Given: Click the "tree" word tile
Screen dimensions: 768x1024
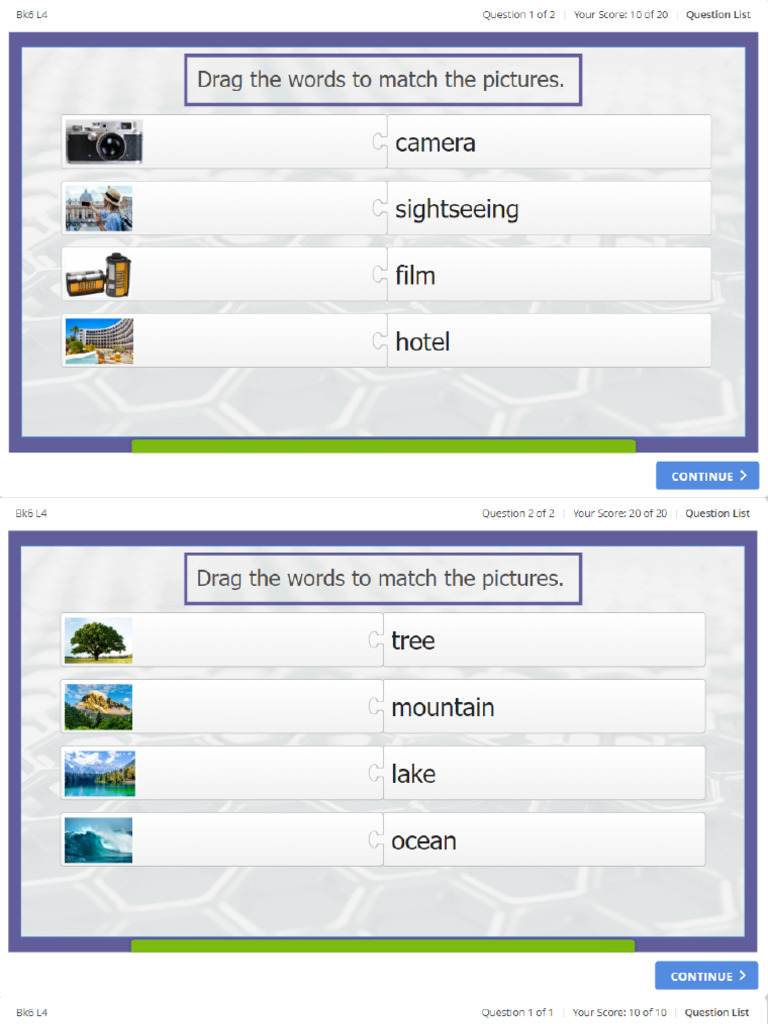Looking at the screenshot, I should point(544,640).
